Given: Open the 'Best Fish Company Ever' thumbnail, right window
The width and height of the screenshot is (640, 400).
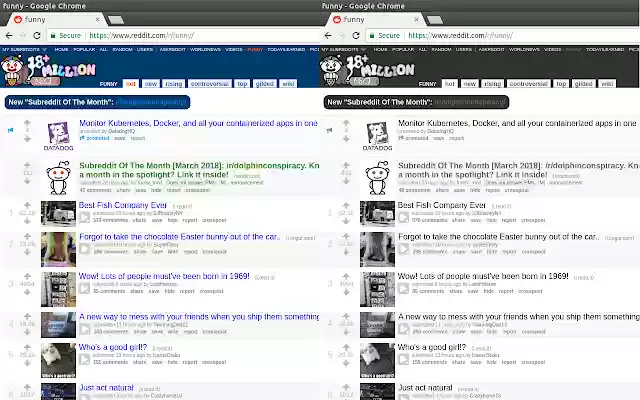Looking at the screenshot, I should click(377, 213).
